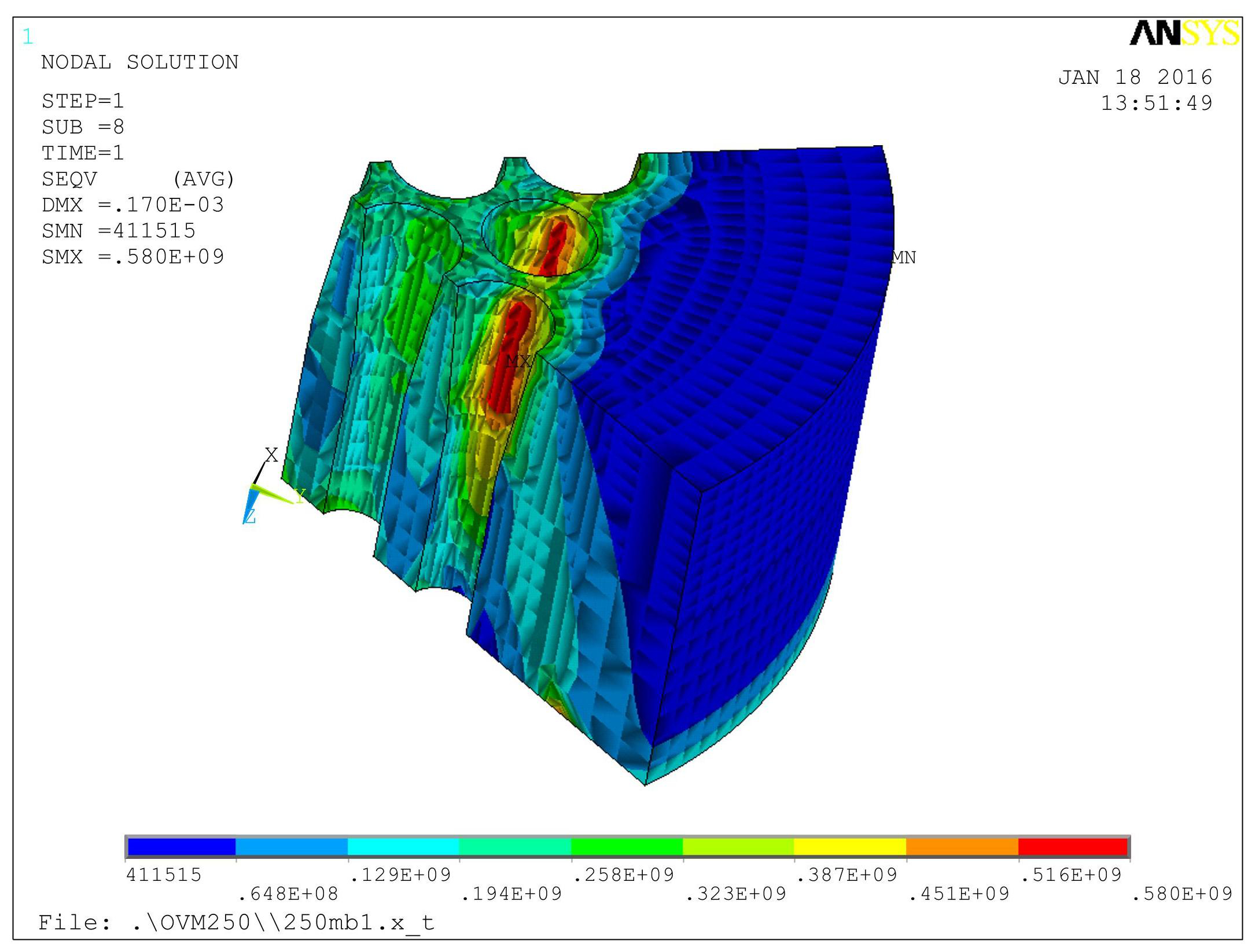
Task: Click the MX maximum stress marker
Action: point(517,361)
